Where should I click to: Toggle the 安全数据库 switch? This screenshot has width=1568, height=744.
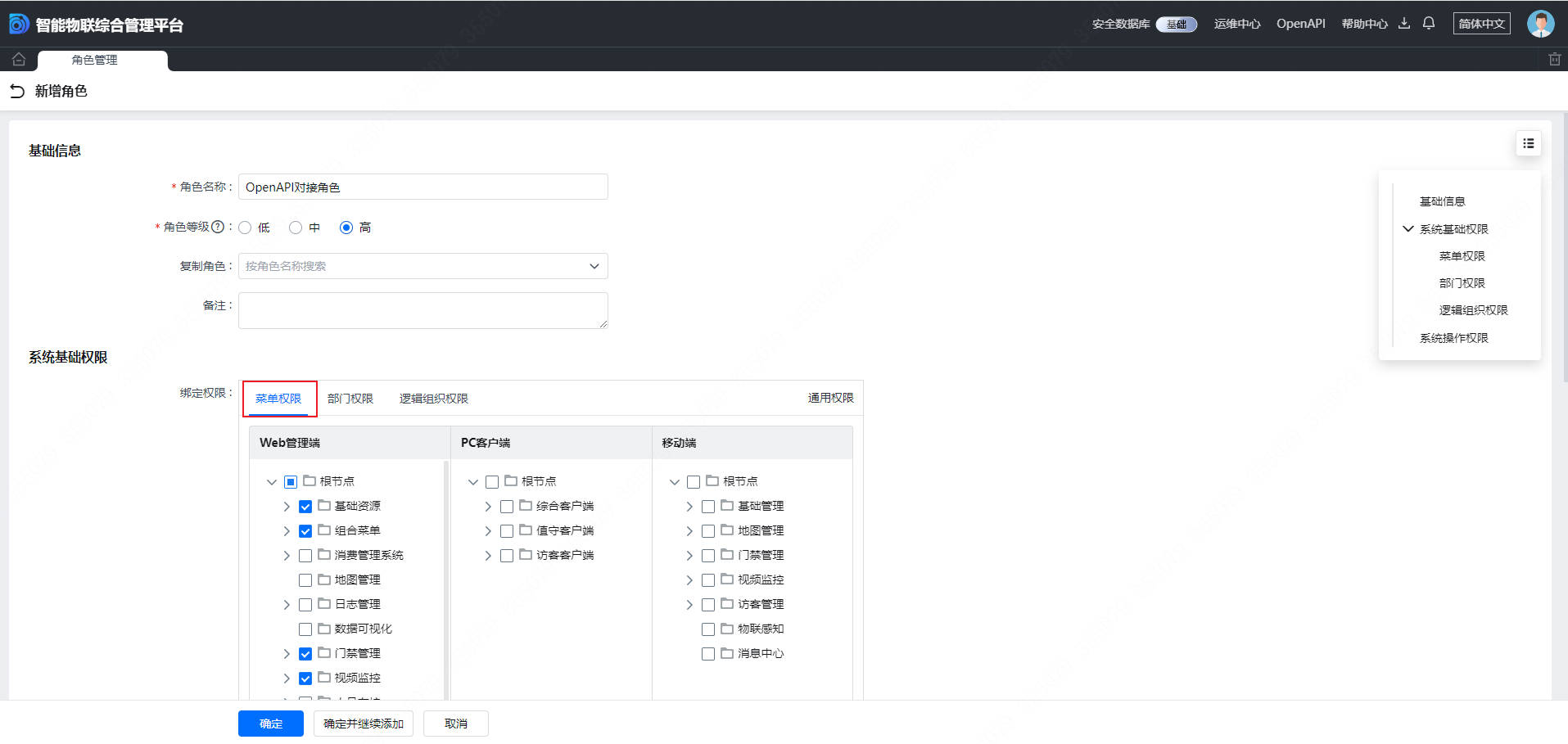(1176, 25)
